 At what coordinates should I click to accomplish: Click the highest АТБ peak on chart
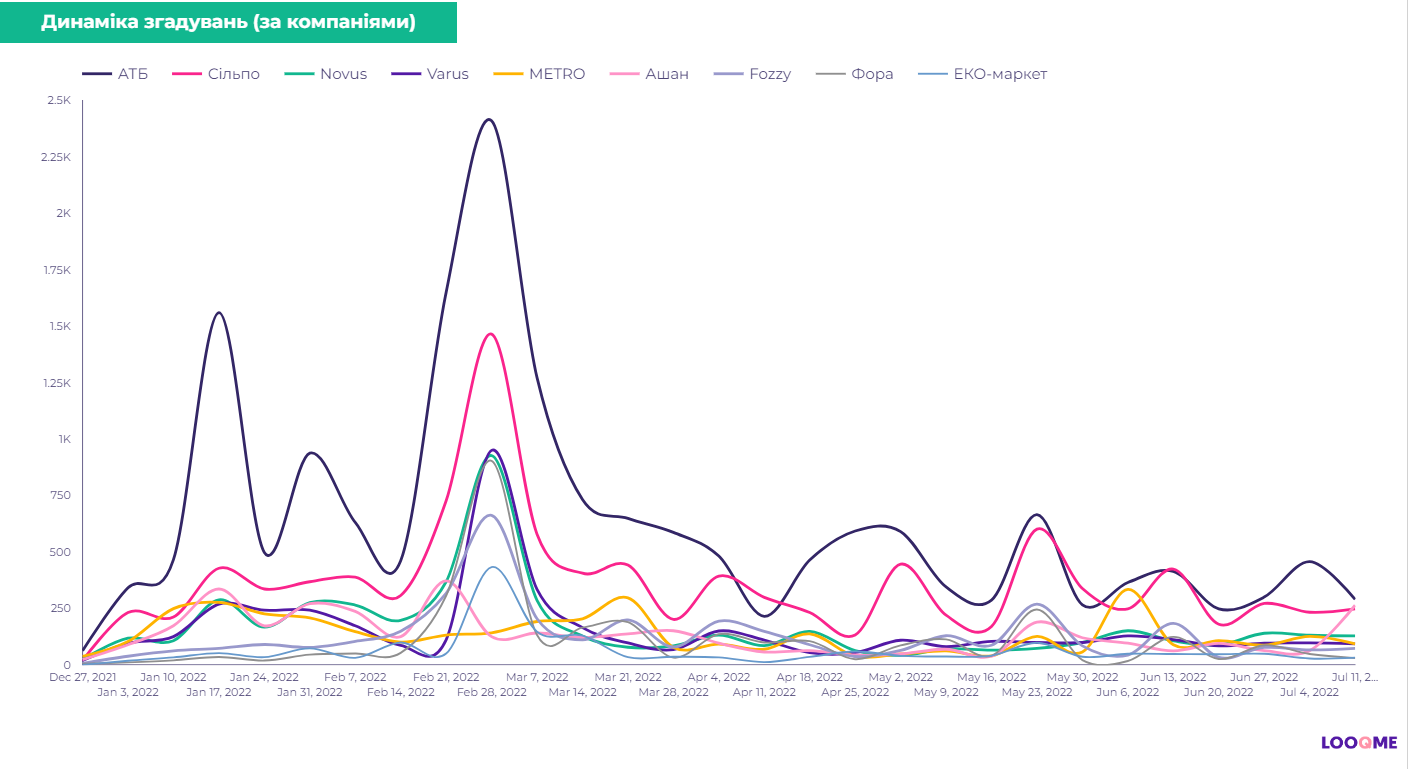[x=488, y=120]
